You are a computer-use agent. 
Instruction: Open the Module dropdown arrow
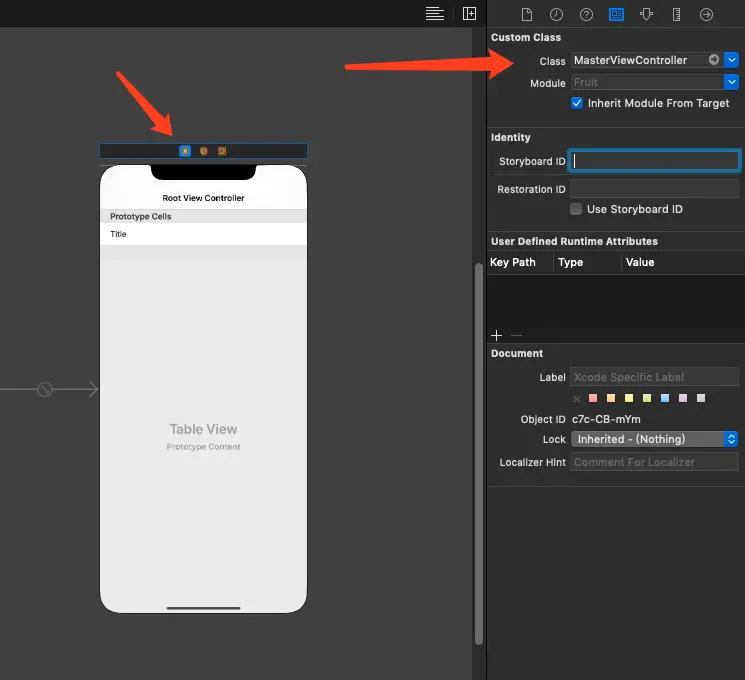[732, 82]
